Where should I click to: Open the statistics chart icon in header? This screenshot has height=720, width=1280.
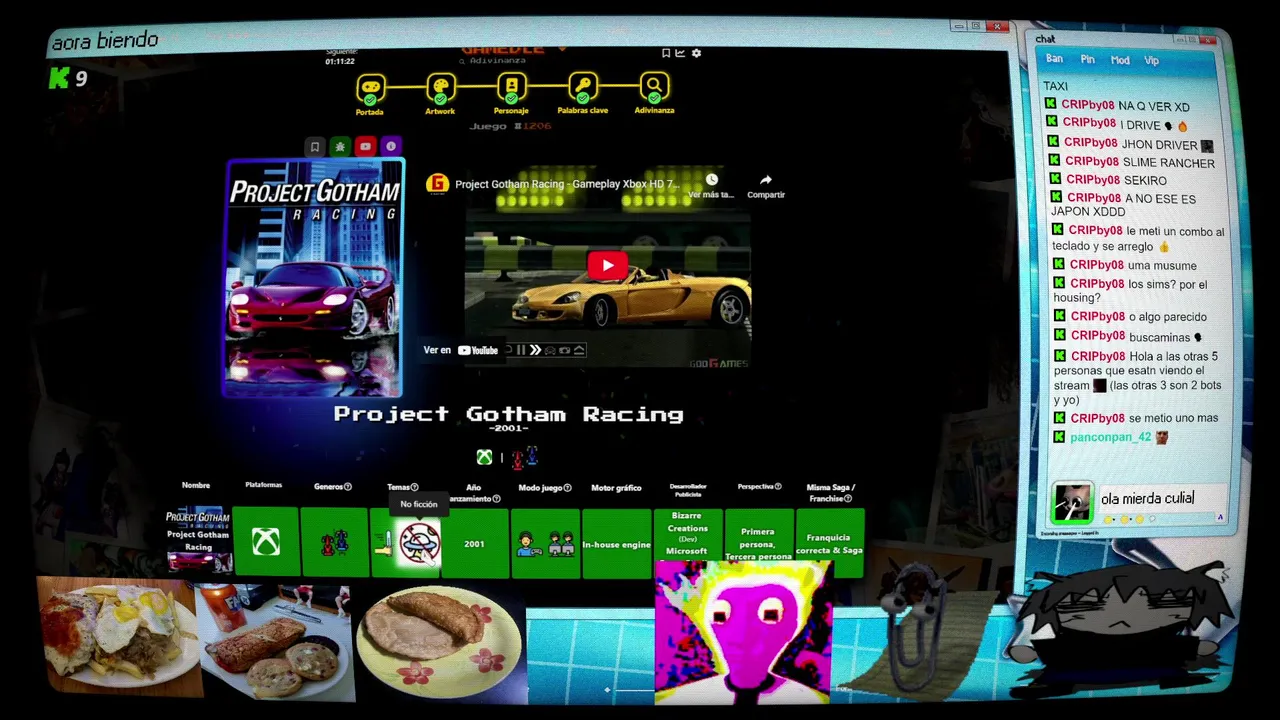point(681,53)
